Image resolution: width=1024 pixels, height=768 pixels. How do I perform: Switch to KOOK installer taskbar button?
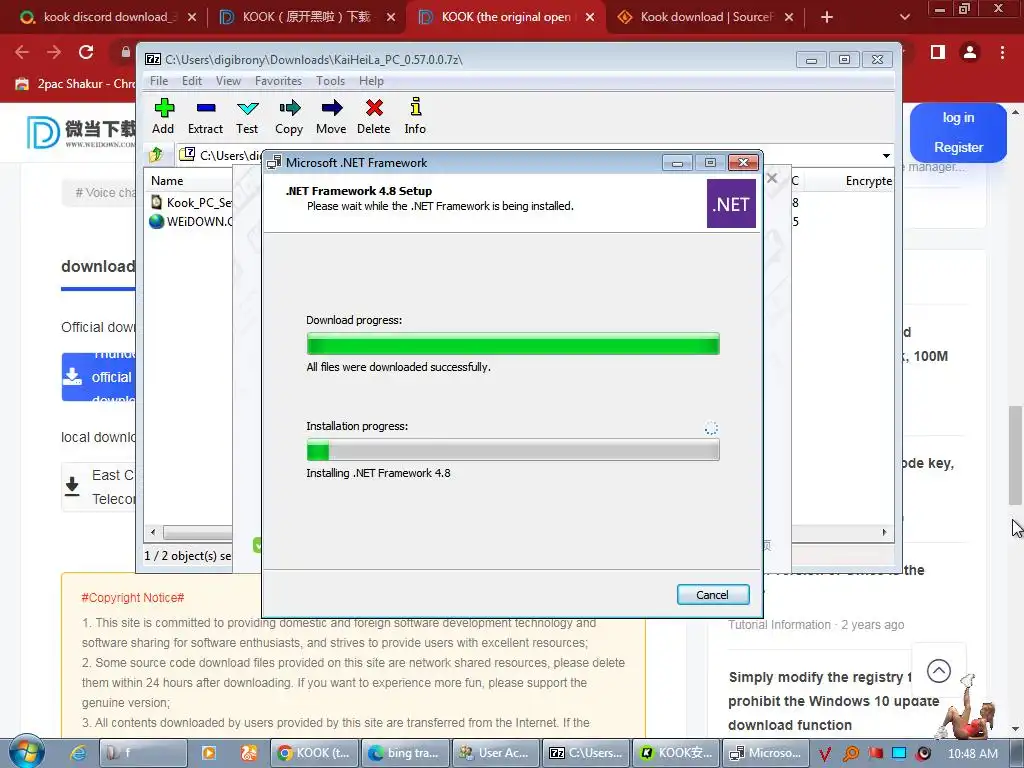coord(676,753)
